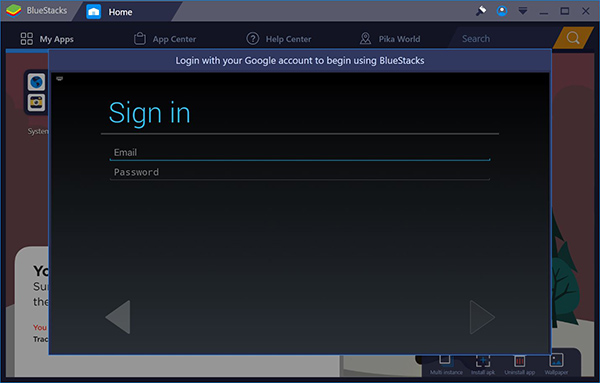Click the BlueStacks logo icon

pos(13,11)
